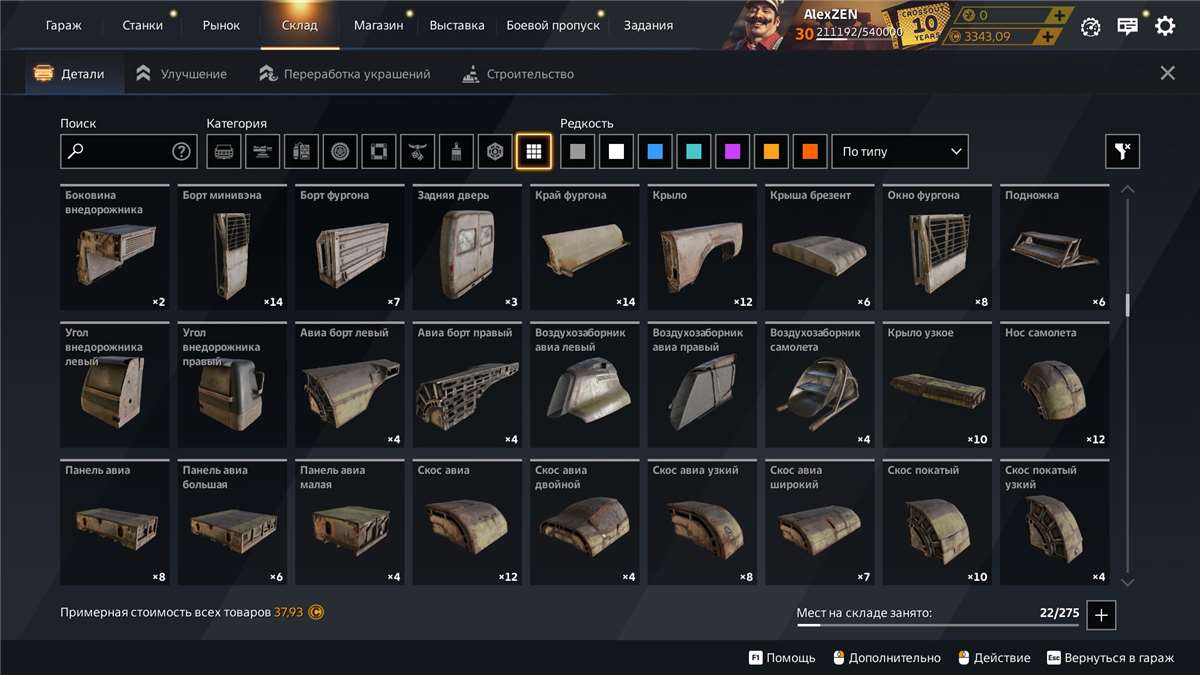Open the settings gear icon

click(1165, 26)
